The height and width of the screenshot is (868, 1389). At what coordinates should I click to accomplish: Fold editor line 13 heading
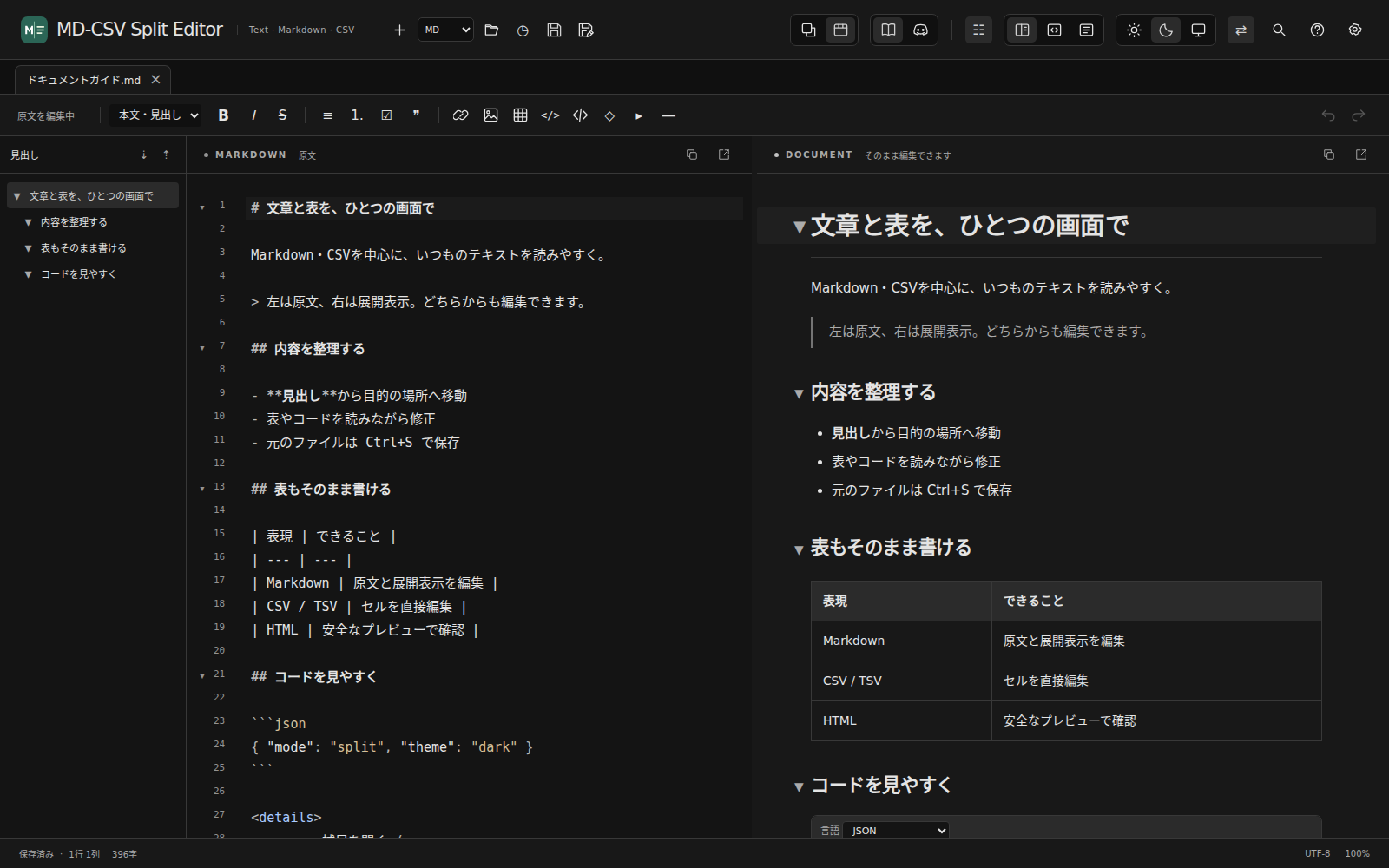pyautogui.click(x=202, y=489)
